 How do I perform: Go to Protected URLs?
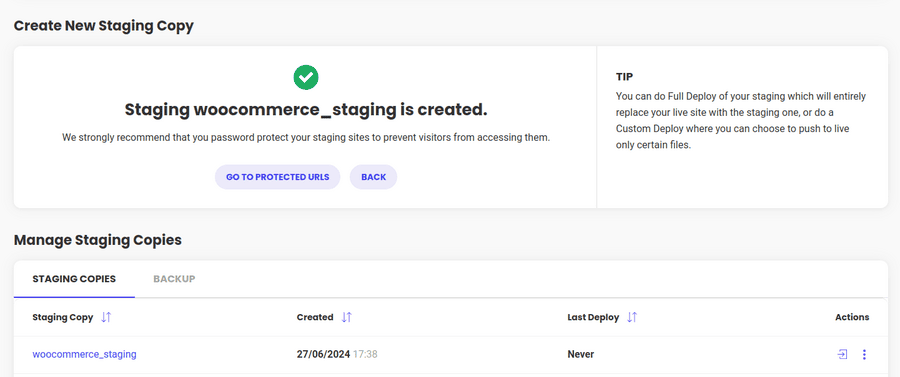[277, 177]
